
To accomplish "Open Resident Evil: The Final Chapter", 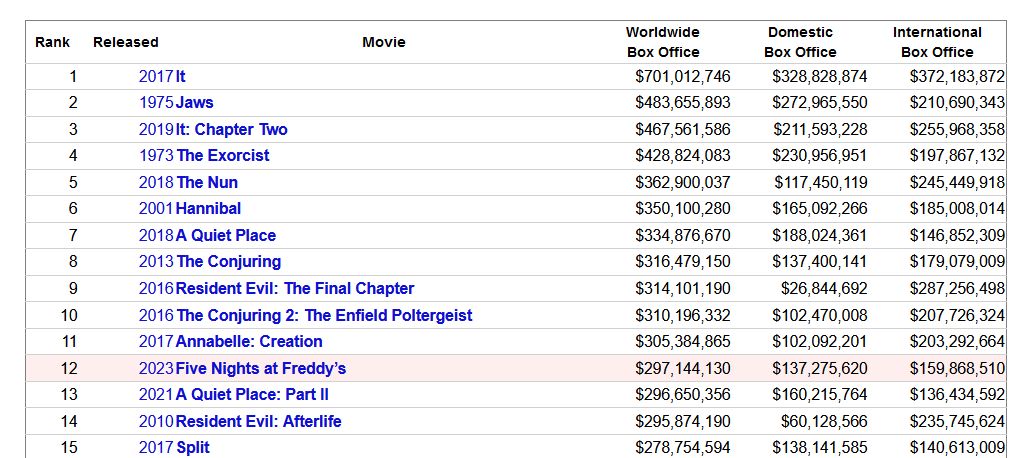I will (295, 288).
